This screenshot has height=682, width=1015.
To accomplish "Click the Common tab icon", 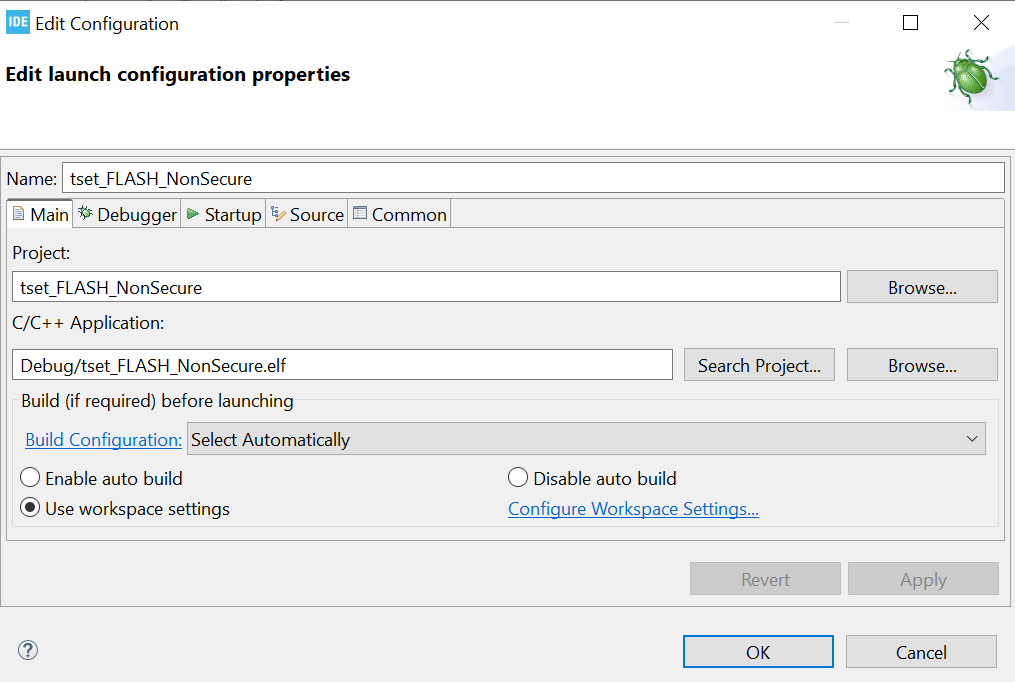I will coord(358,213).
